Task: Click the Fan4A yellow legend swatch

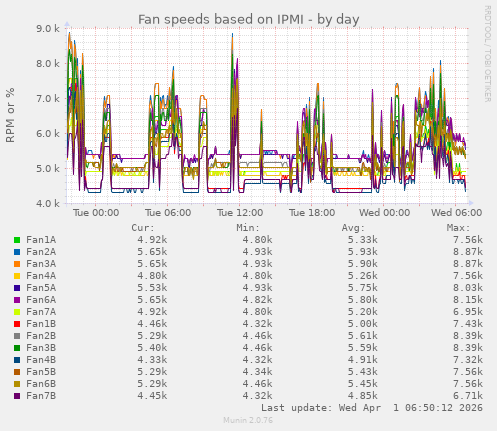Action: 17,276
